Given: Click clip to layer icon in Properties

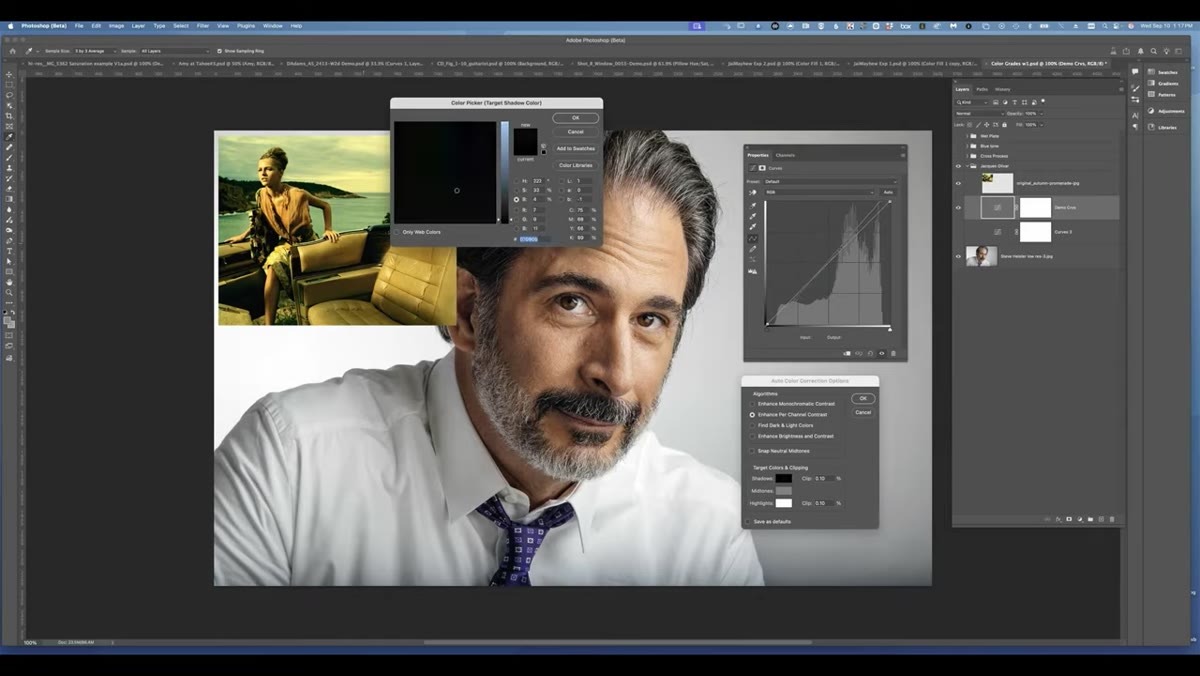Looking at the screenshot, I should point(847,353).
